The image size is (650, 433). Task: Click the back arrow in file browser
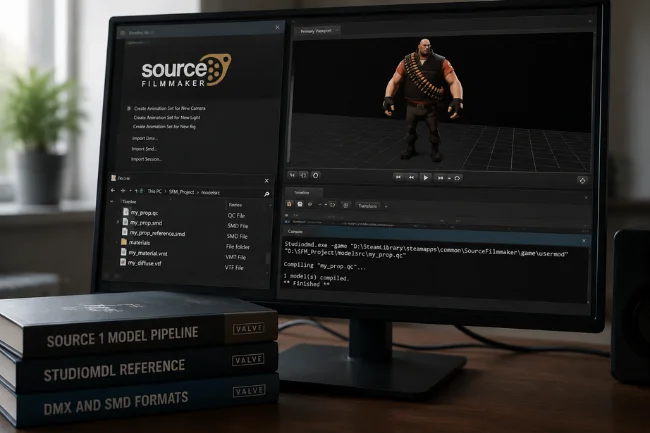113,190
